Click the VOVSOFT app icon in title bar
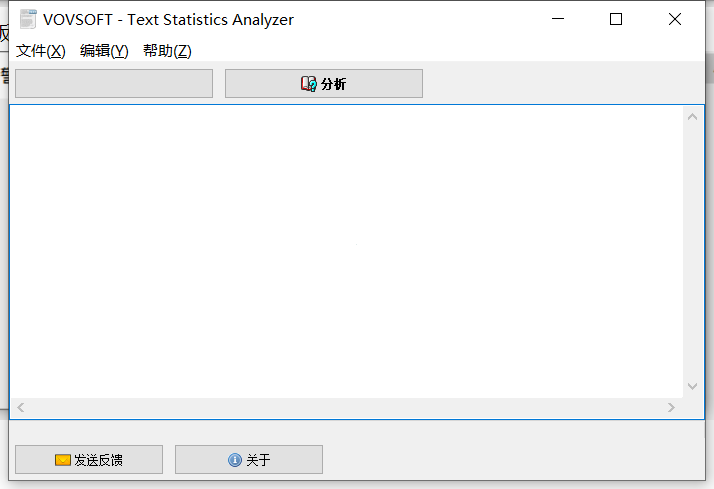 point(28,19)
